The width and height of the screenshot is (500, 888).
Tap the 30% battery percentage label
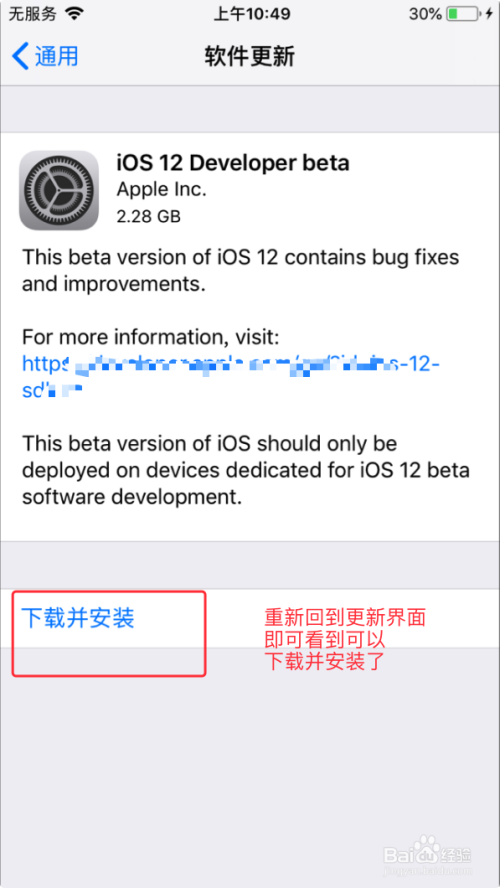pos(425,14)
